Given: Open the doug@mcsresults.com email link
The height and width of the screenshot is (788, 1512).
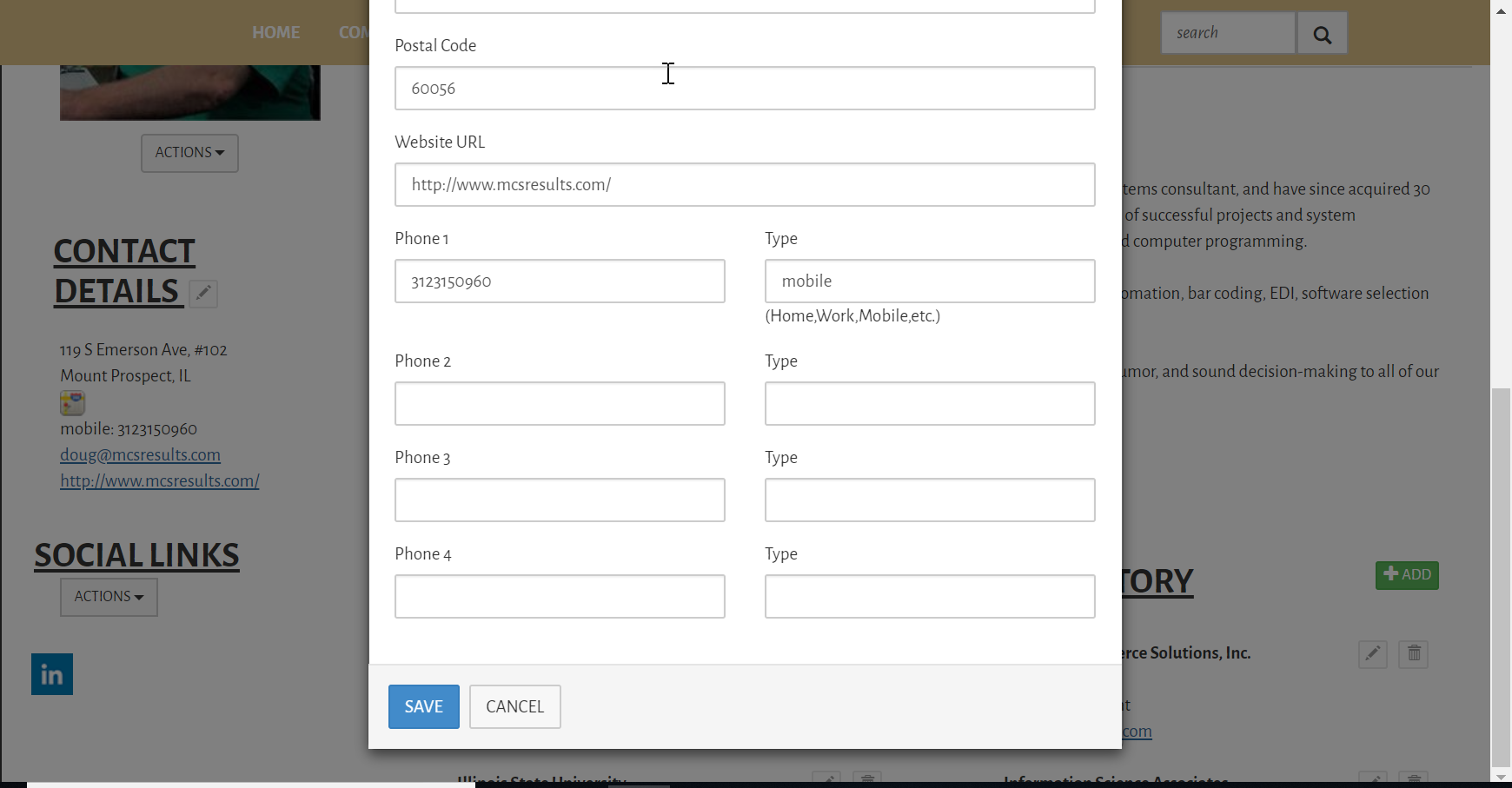Looking at the screenshot, I should [140, 454].
